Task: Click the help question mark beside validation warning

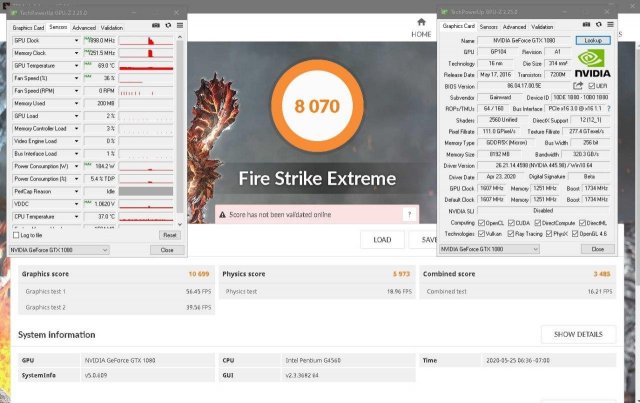Action: click(409, 214)
